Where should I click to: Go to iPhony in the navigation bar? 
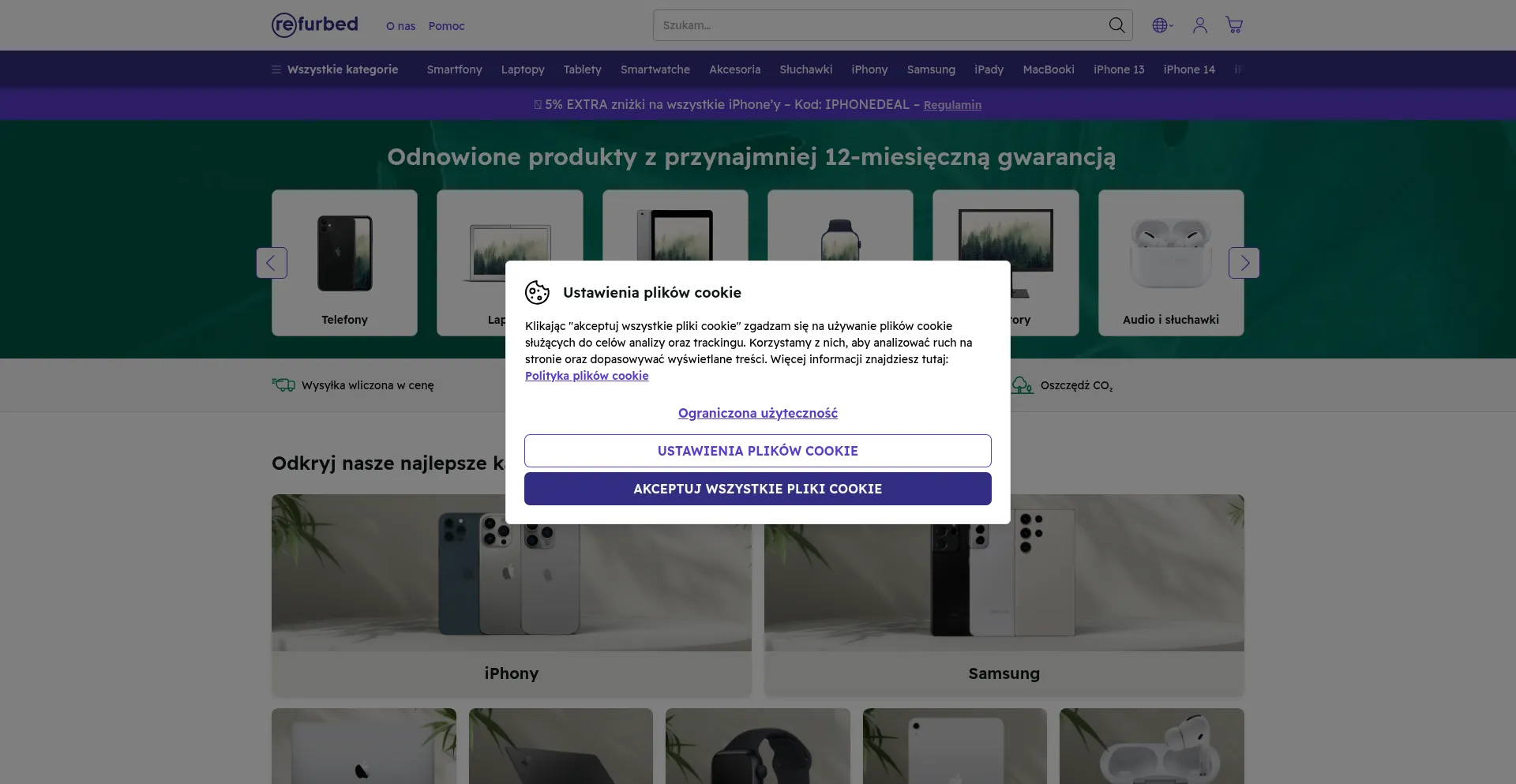pyautogui.click(x=870, y=69)
